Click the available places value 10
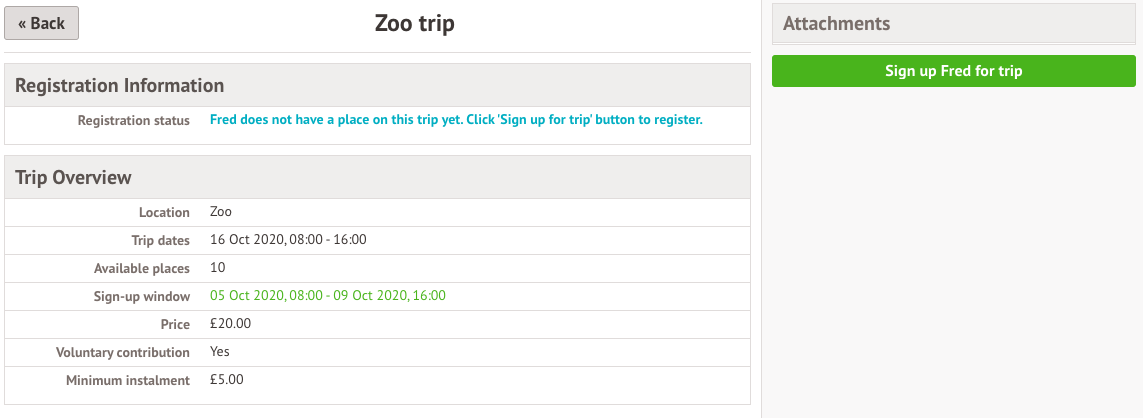 (x=218, y=268)
